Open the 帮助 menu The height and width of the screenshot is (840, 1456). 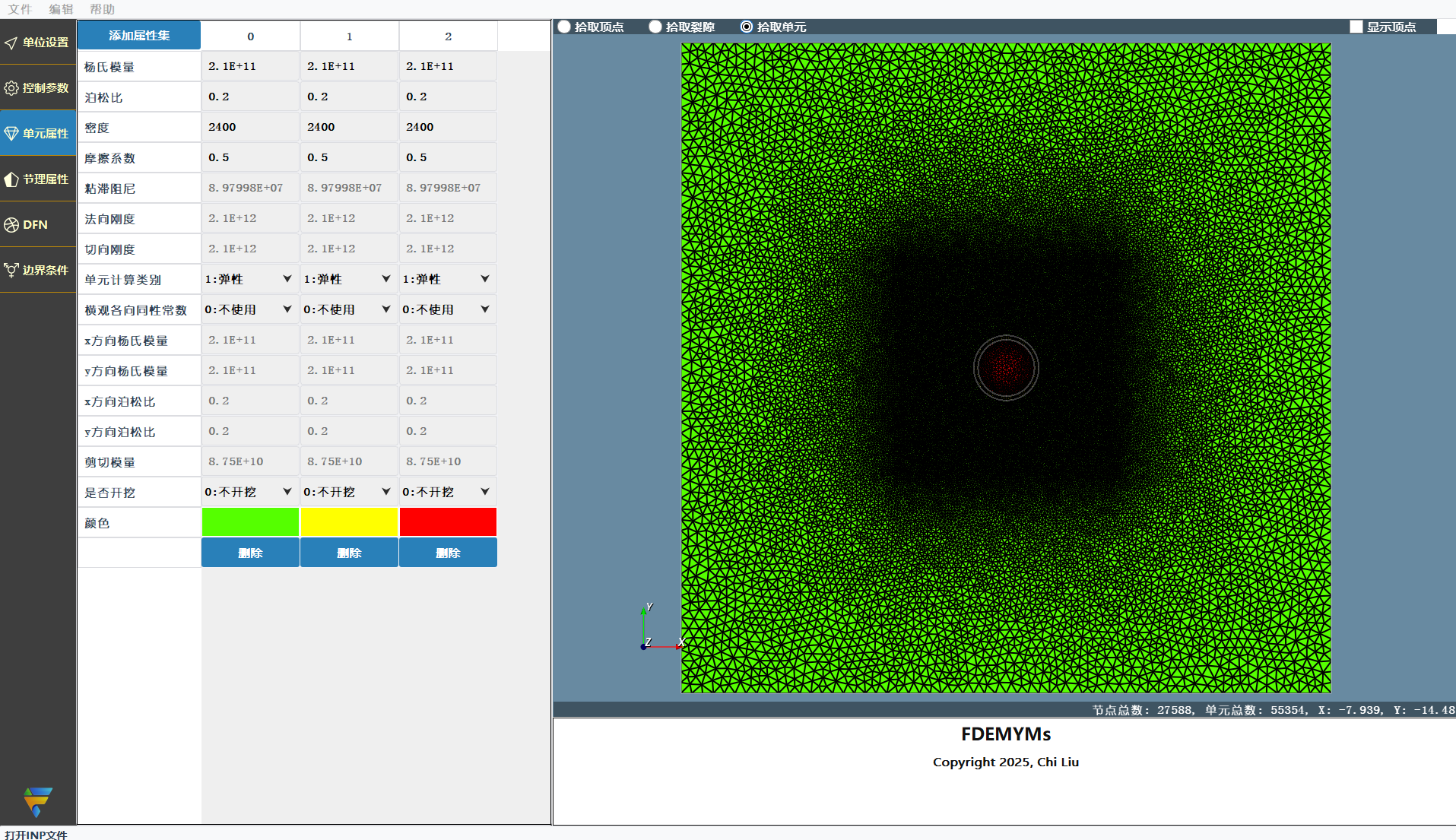tap(102, 9)
